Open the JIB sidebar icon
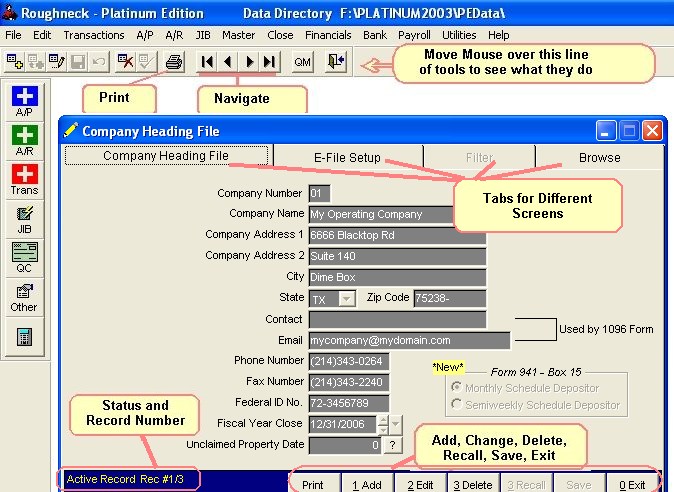Image resolution: width=674 pixels, height=492 pixels. pos(25,219)
